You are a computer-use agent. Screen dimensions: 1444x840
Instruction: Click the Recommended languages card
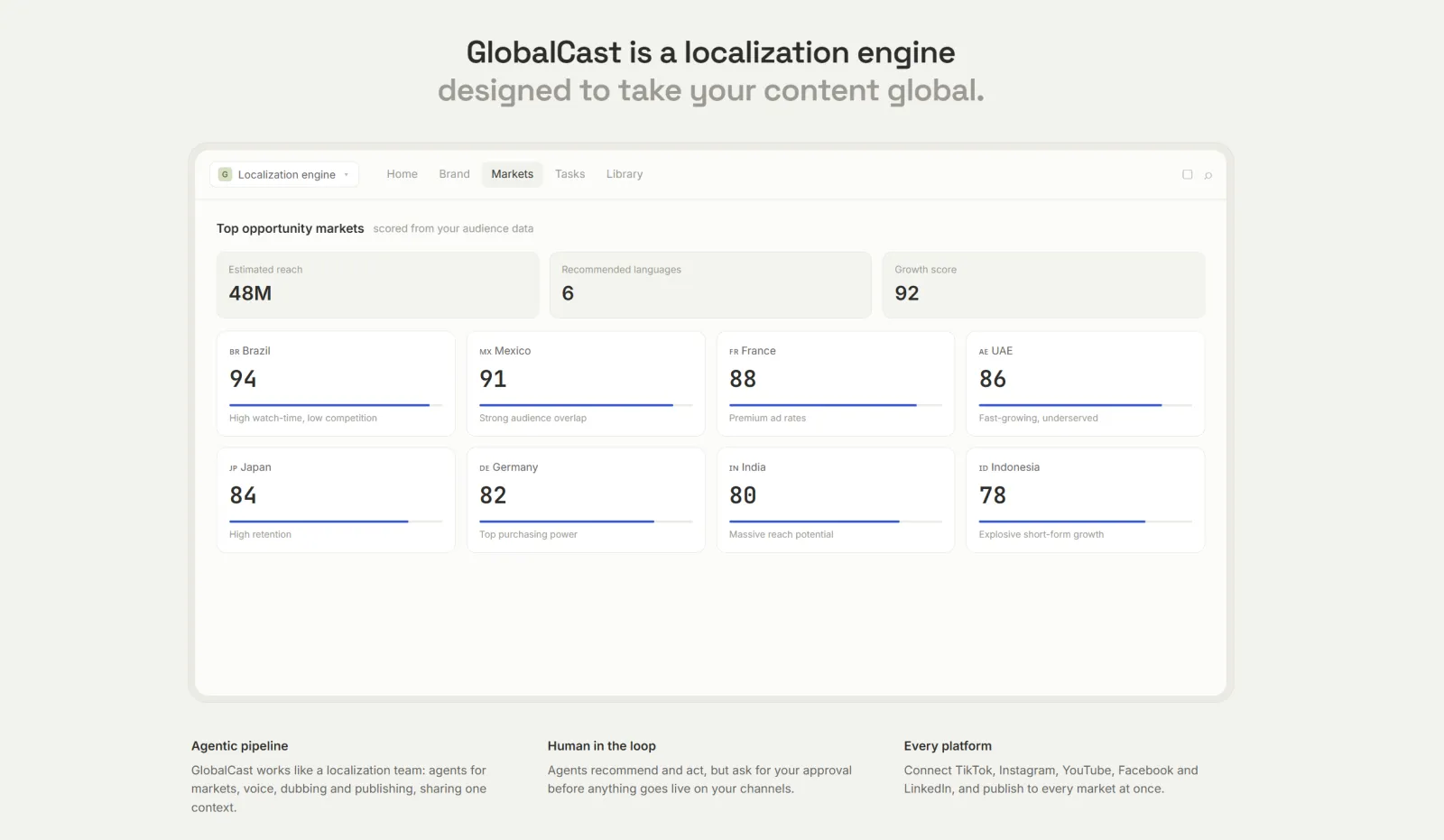coord(710,284)
